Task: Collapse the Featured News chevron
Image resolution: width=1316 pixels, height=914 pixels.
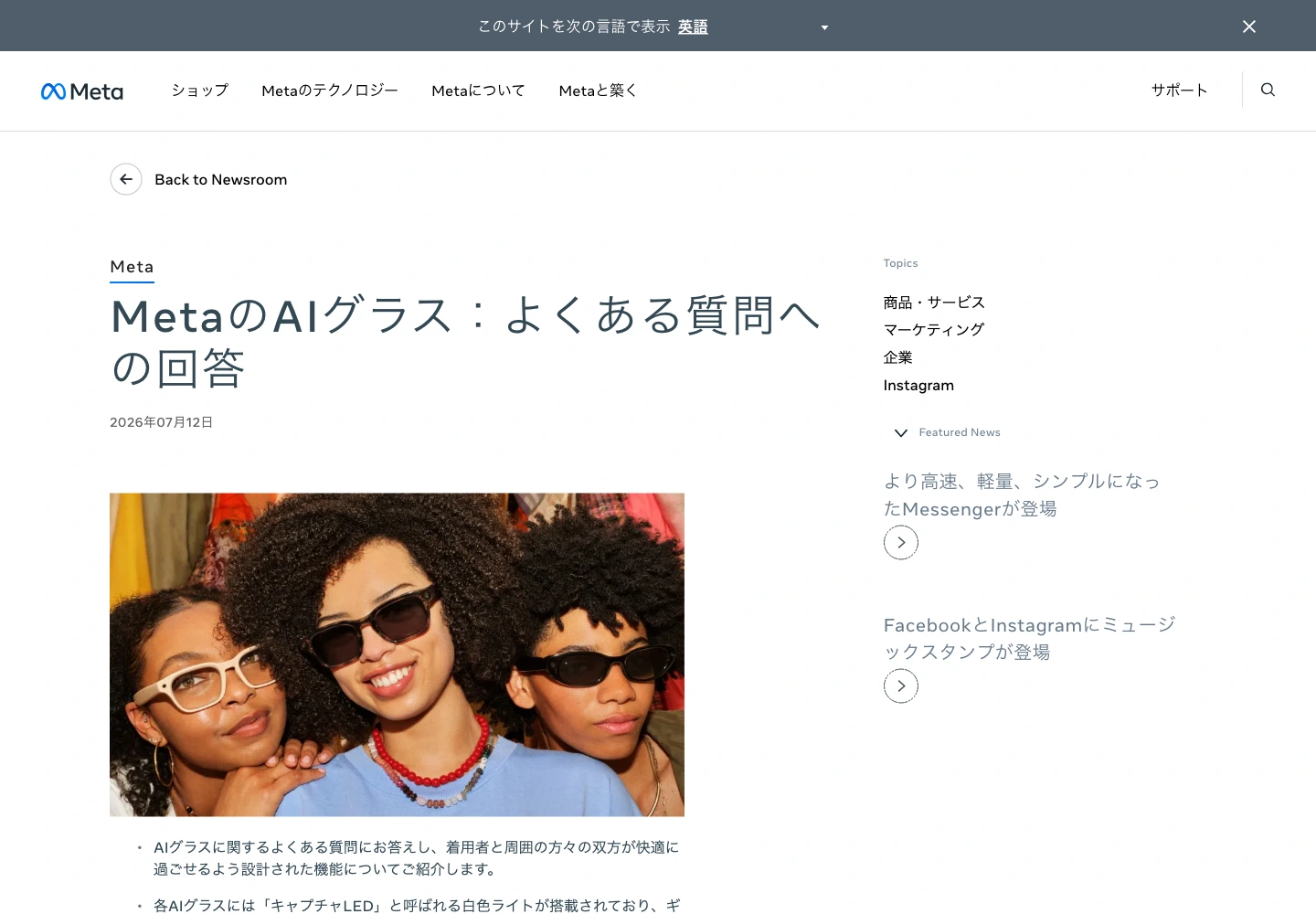Action: (901, 432)
